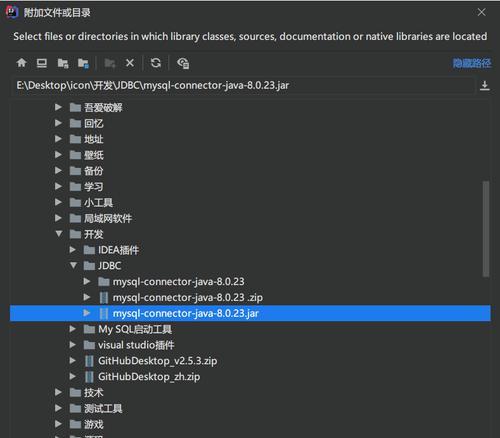Expand the 备份 folder
The height and width of the screenshot is (438, 500).
coord(58,170)
